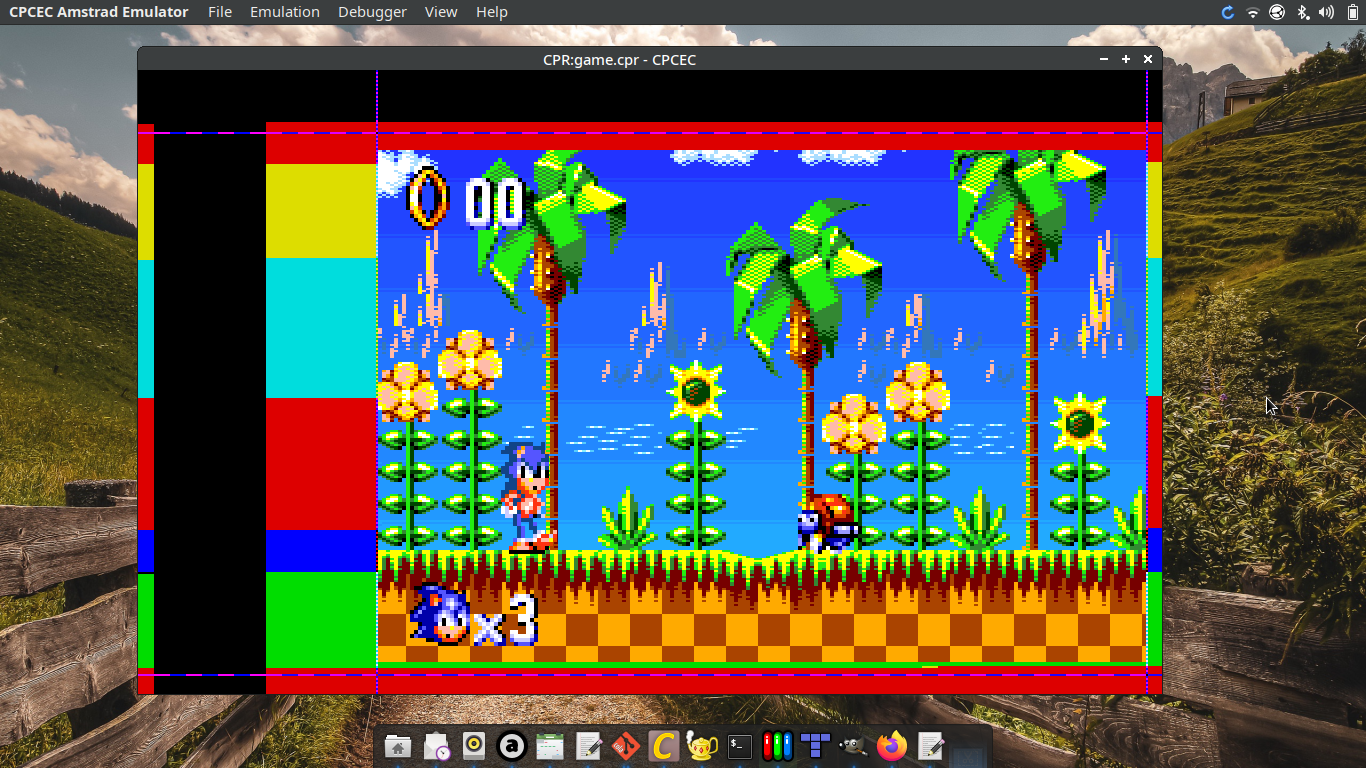Click the CPCEC Amstrad Emulator app title

click(x=99, y=12)
